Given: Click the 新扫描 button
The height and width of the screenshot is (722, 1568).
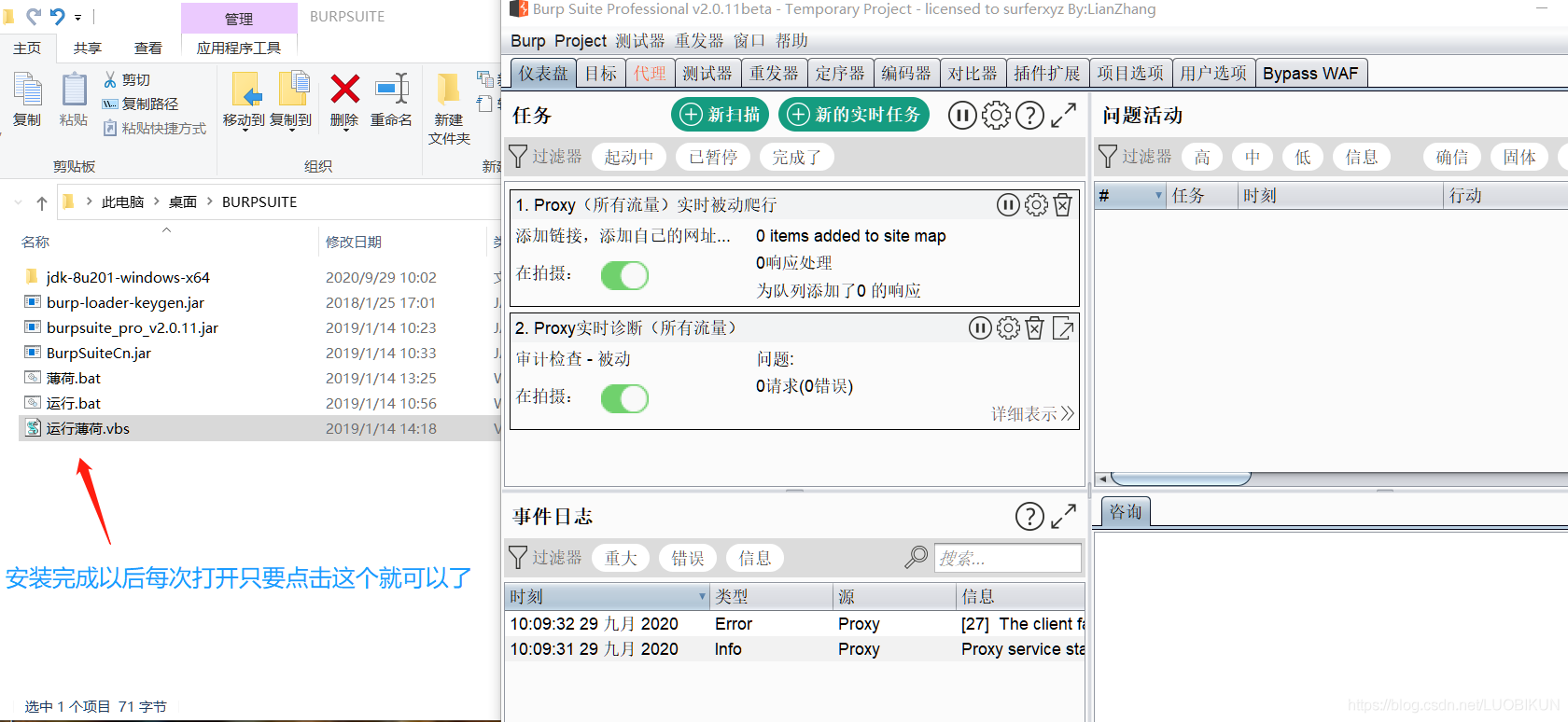Looking at the screenshot, I should (721, 114).
